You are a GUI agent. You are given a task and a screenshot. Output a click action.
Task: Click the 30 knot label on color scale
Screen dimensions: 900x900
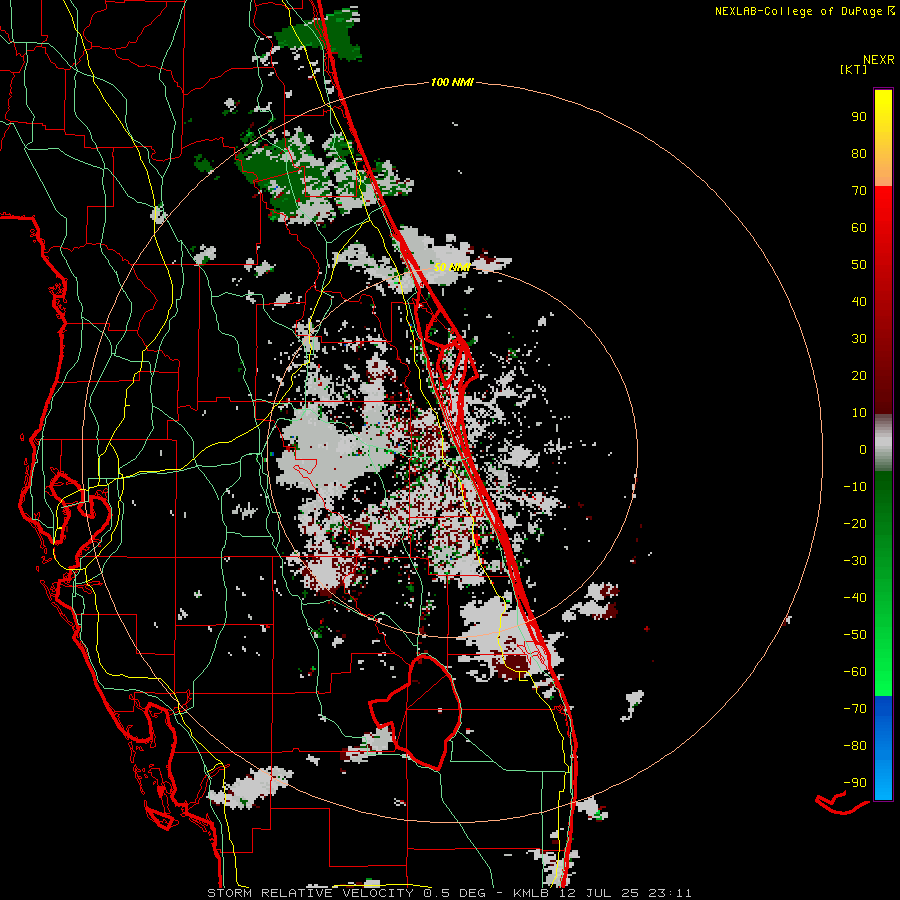point(859,339)
